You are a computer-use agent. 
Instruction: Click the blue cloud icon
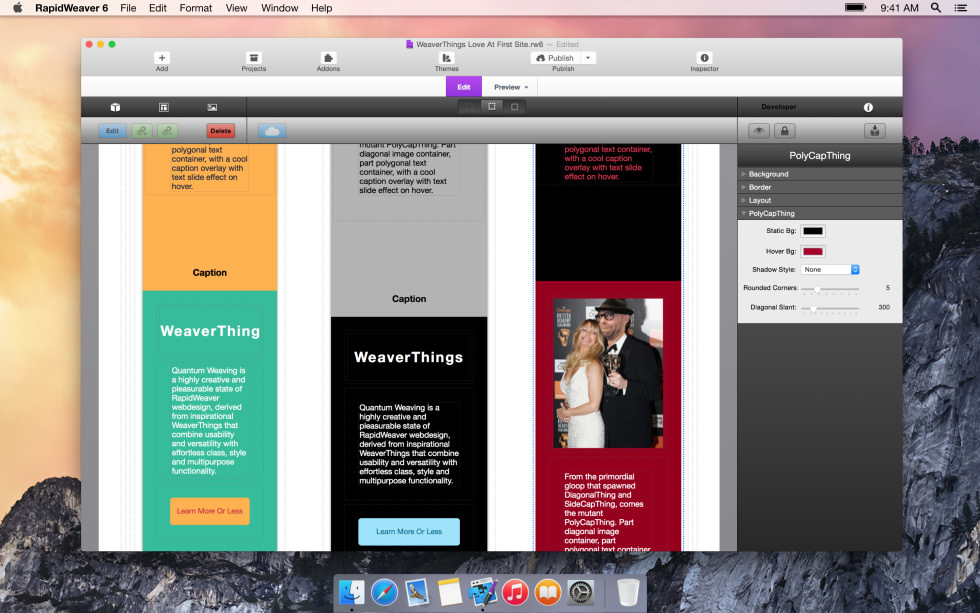pyautogui.click(x=272, y=131)
